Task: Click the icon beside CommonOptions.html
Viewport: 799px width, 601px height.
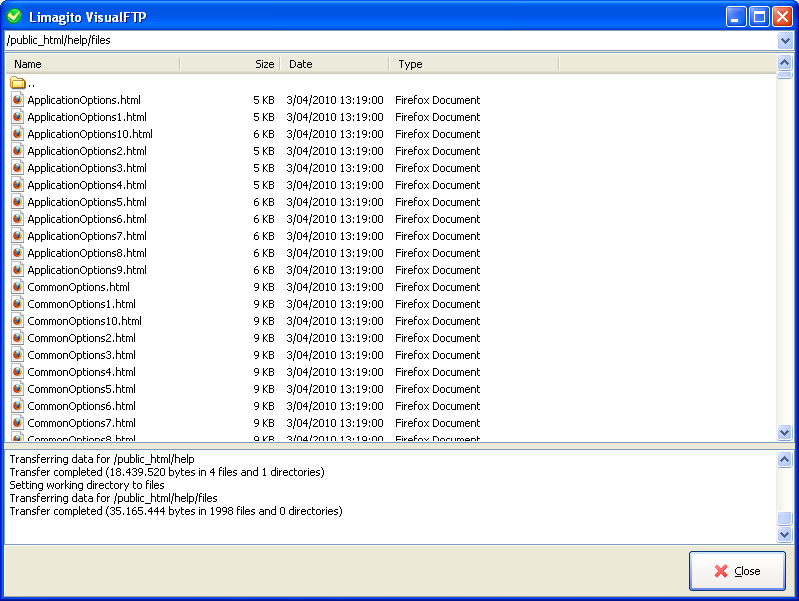Action: [17, 287]
